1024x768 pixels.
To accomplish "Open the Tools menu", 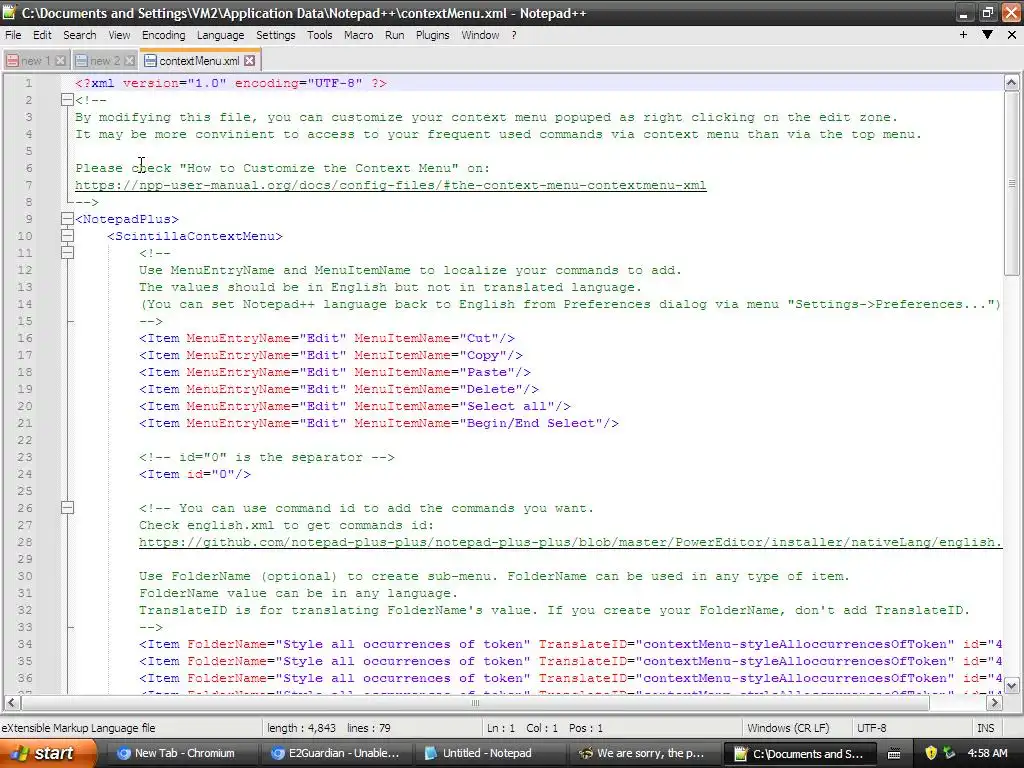I will [320, 35].
